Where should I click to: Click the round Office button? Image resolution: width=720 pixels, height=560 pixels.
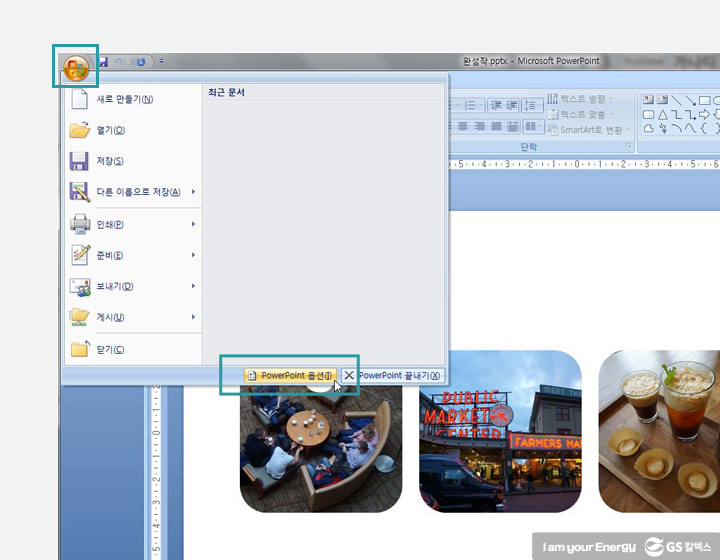77,68
